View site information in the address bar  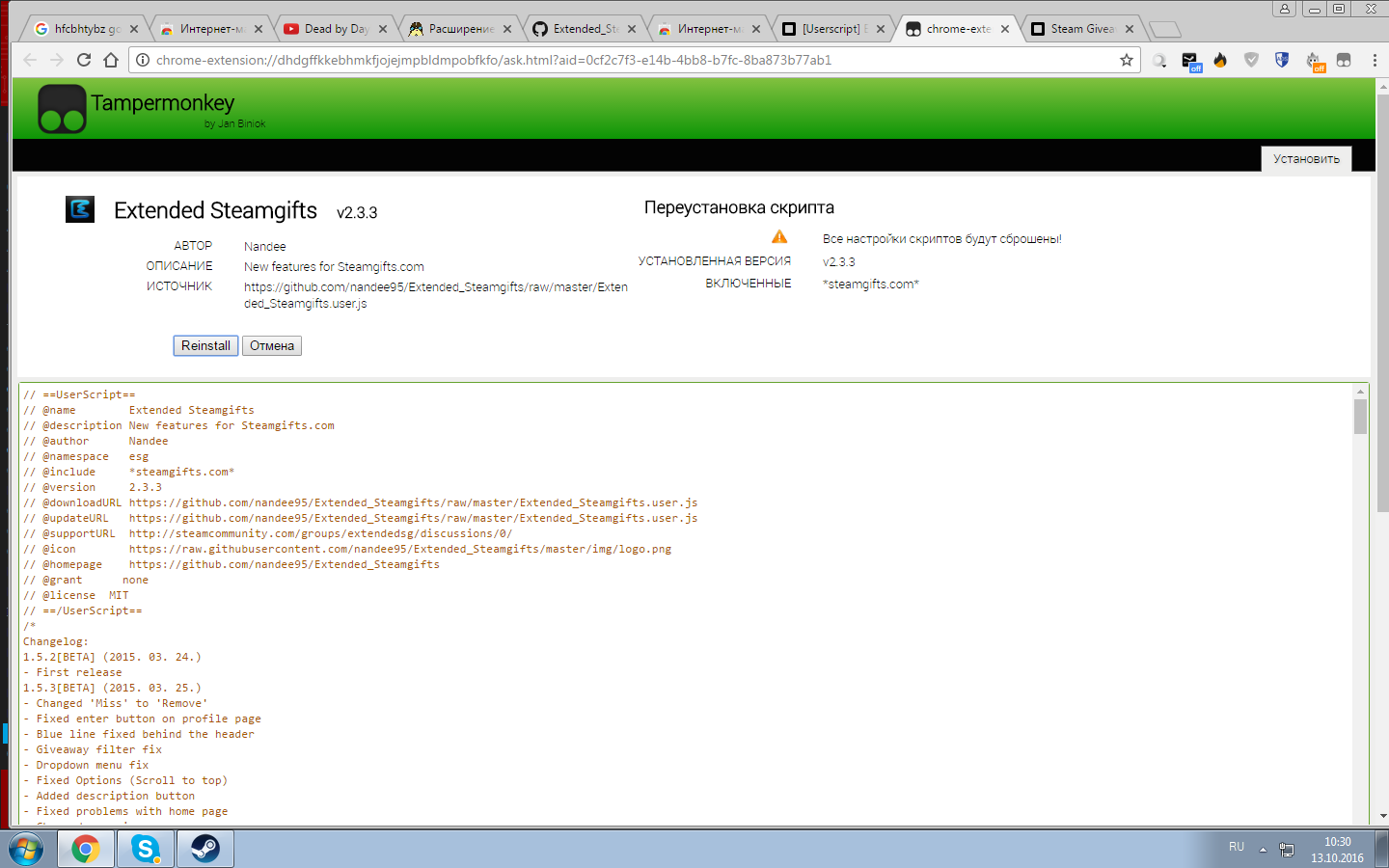142,60
